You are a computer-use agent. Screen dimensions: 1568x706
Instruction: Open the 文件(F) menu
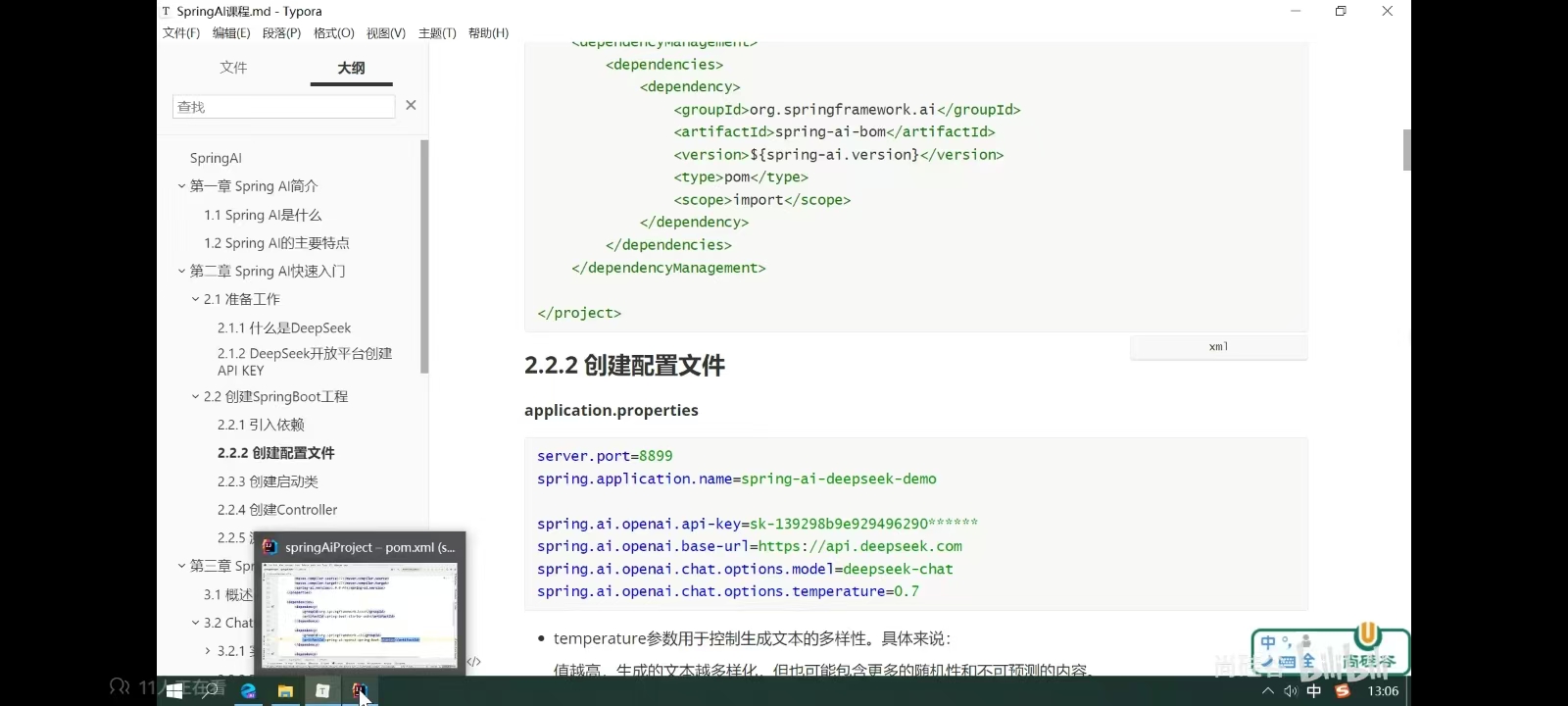click(x=181, y=33)
